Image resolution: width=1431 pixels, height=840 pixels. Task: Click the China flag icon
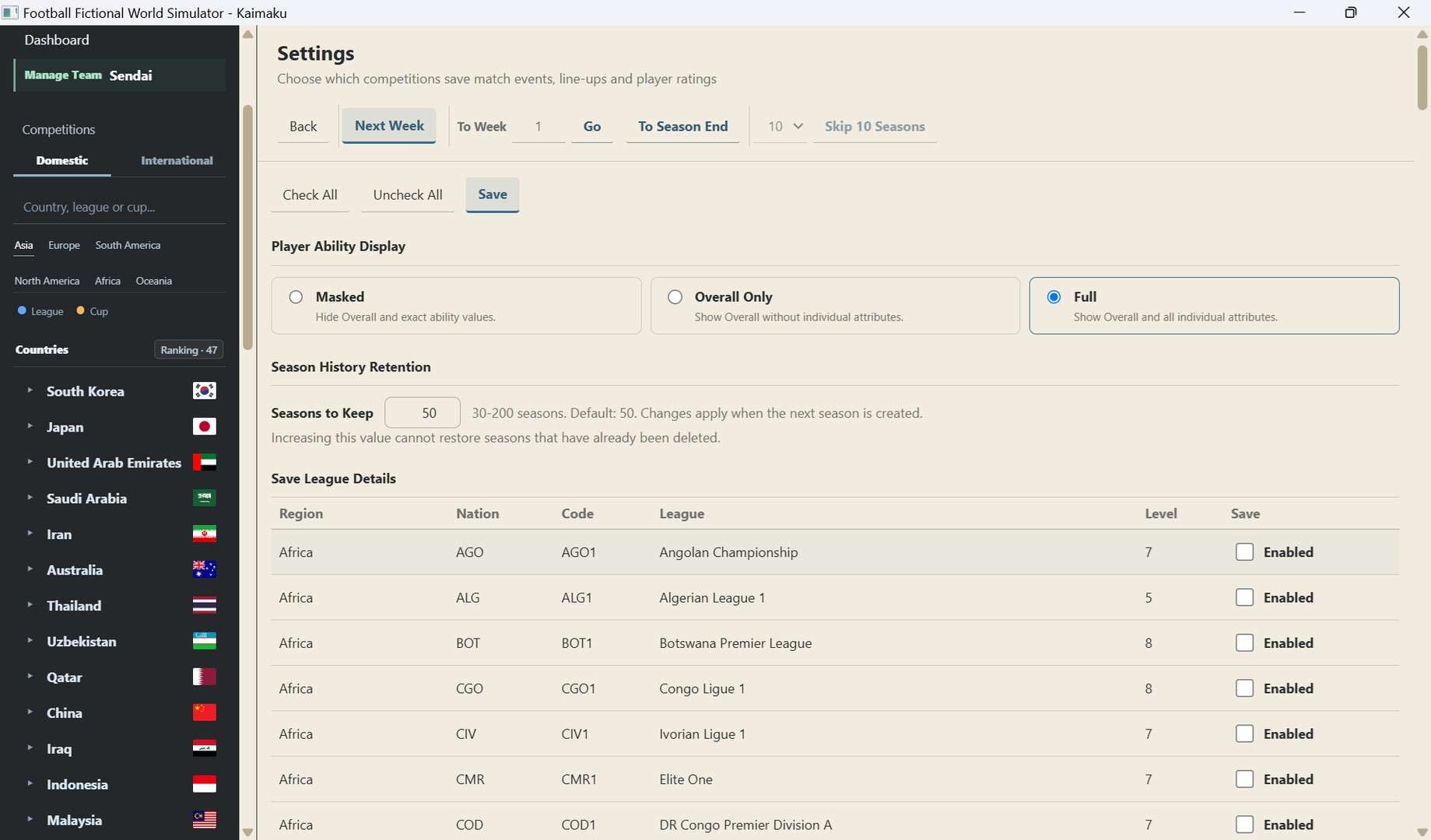204,712
